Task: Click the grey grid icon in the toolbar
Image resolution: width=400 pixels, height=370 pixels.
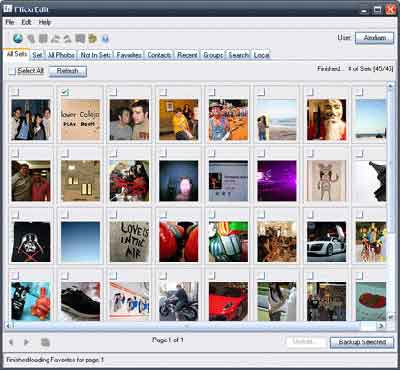Action: [43, 39]
